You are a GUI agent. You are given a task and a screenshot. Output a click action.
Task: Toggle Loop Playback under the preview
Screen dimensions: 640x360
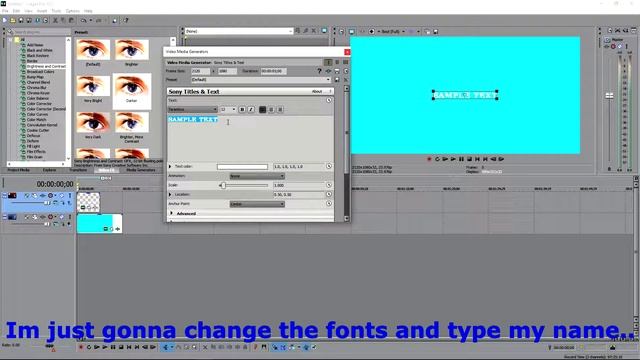(x=437, y=159)
